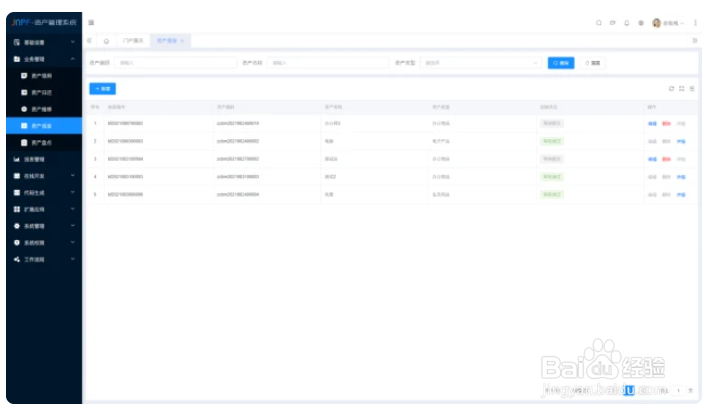Open the 资产盘点 submenu item
Image resolution: width=705 pixels, height=414 pixels.
(x=44, y=142)
